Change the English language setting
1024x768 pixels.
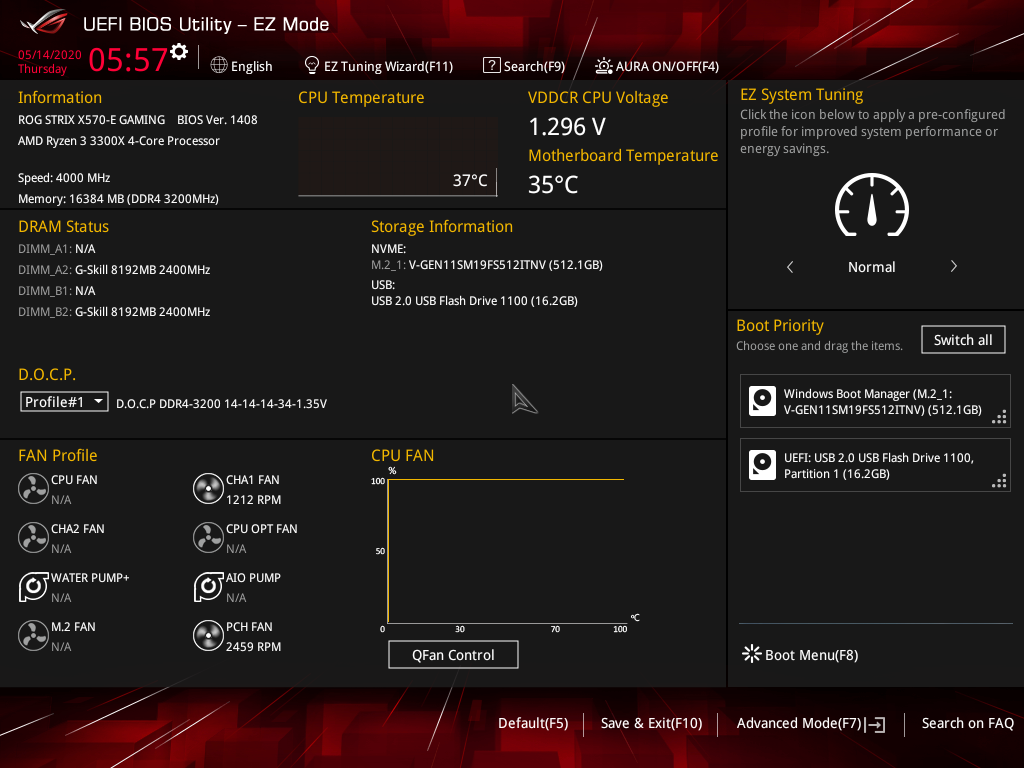tap(251, 66)
